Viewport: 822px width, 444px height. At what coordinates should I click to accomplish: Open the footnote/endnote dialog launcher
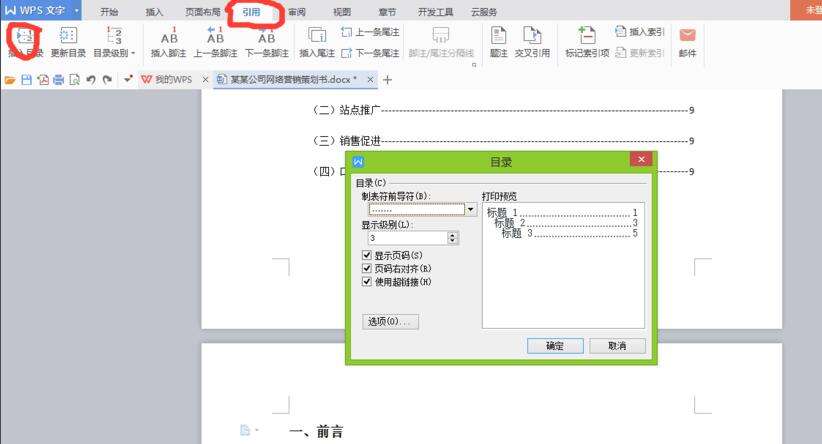coord(474,65)
